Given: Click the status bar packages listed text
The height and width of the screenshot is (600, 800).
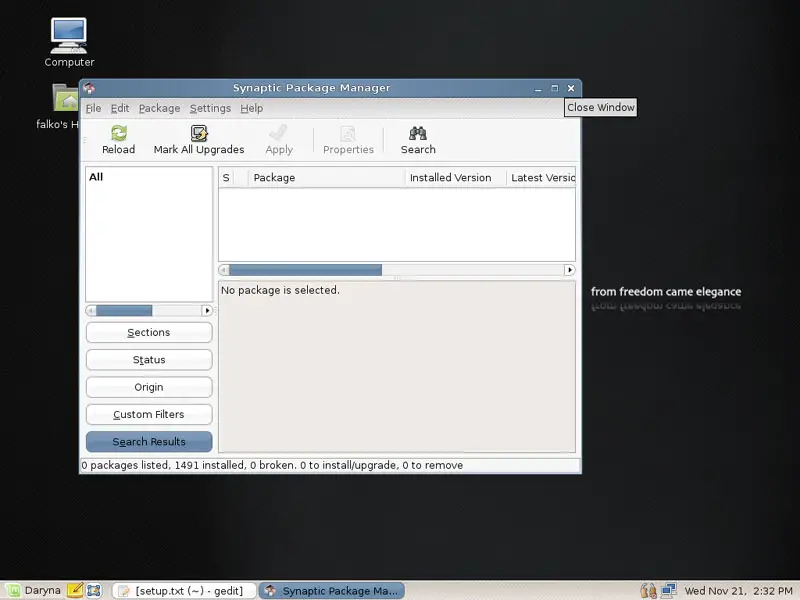Looking at the screenshot, I should tap(272, 465).
